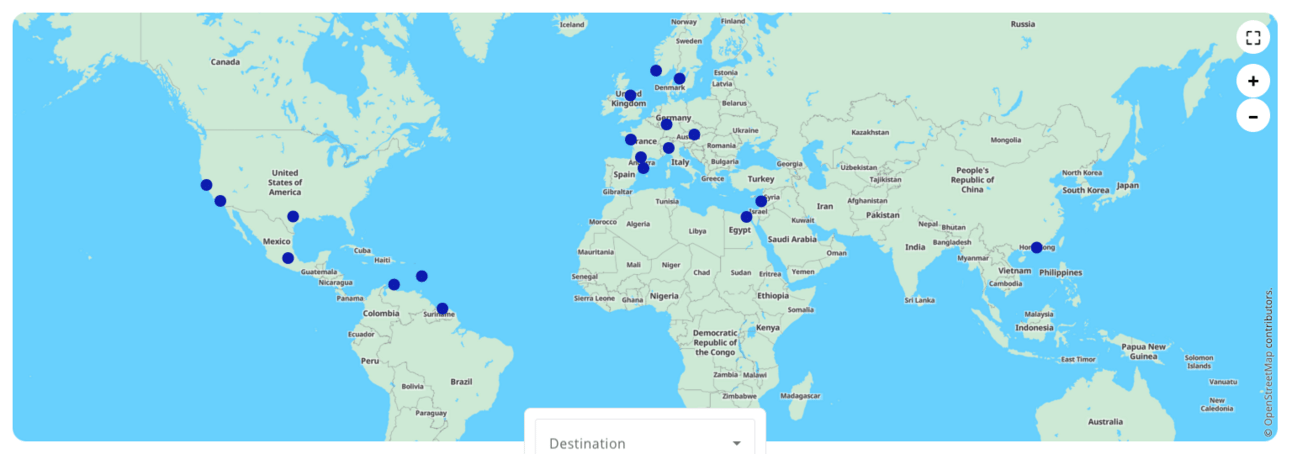Open the Destination dropdown
Image resolution: width=1292 pixels, height=454 pixels.
tap(645, 441)
